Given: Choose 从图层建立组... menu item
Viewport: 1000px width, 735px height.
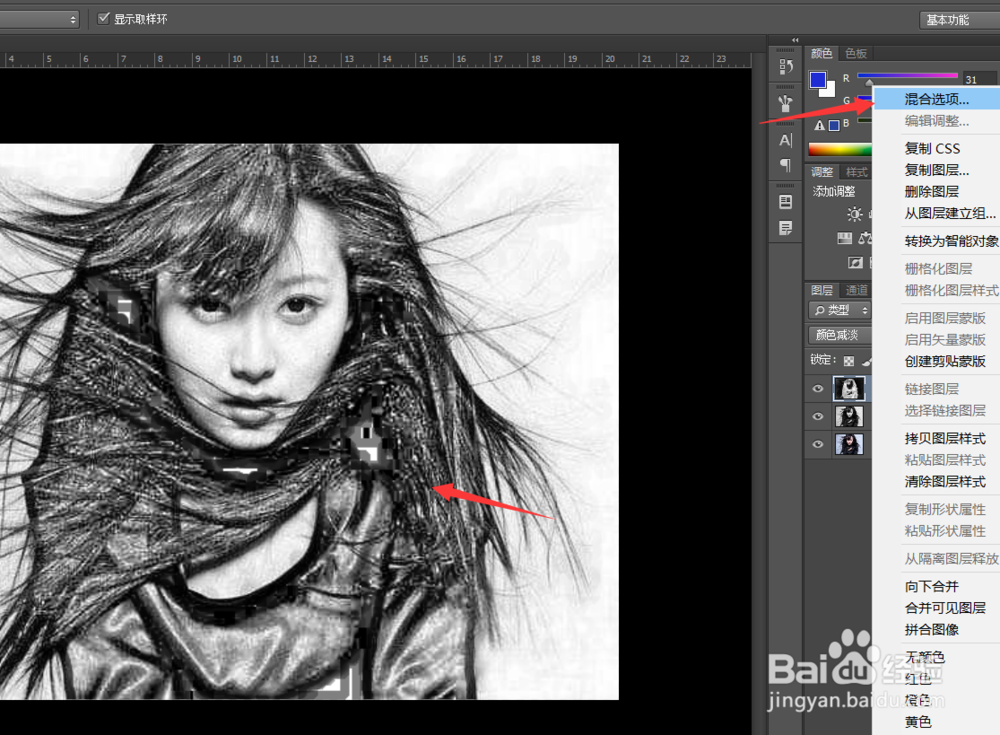Looking at the screenshot, I should click(936, 213).
